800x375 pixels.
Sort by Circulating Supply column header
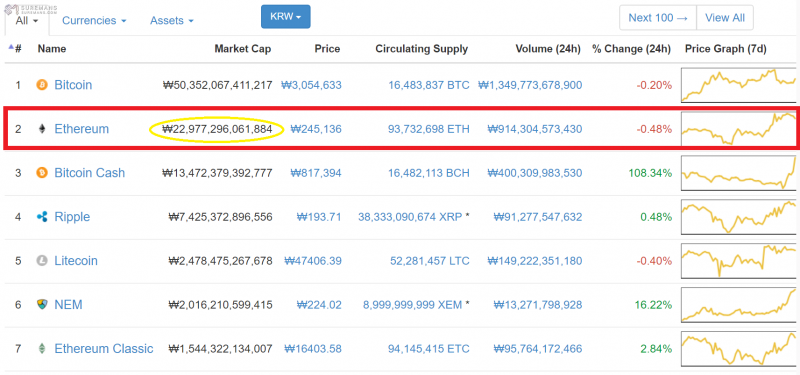(x=421, y=49)
